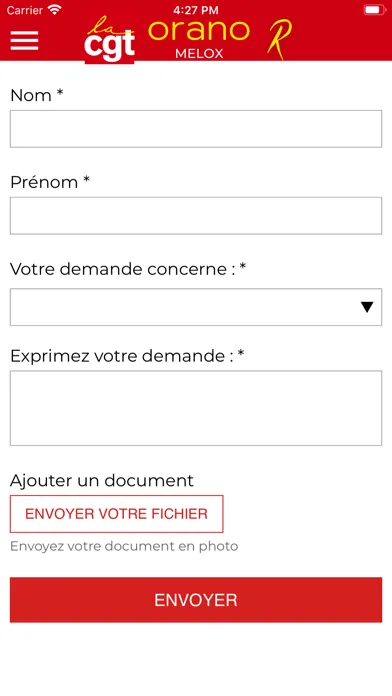
Task: Submit the form with ENVOYER button
Action: click(x=196, y=600)
